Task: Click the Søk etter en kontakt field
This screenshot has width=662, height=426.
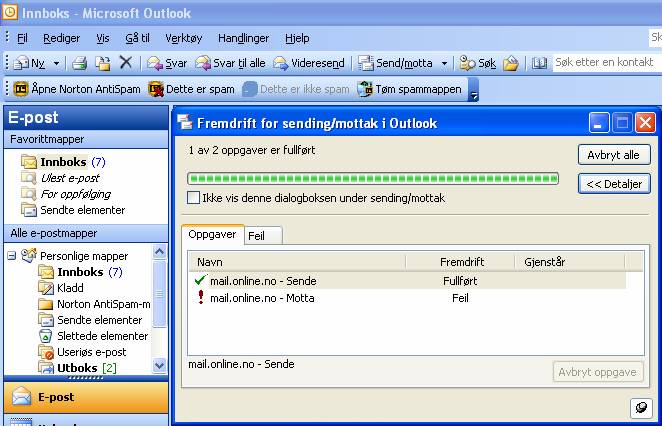Action: (607, 62)
